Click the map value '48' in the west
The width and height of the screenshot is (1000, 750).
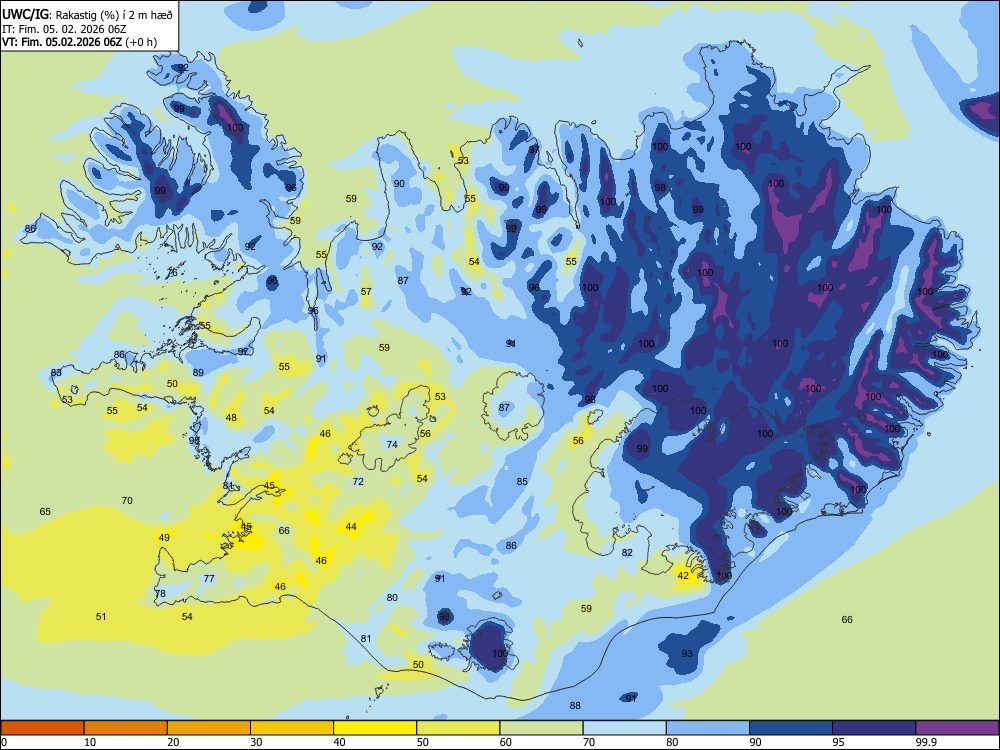(231, 418)
